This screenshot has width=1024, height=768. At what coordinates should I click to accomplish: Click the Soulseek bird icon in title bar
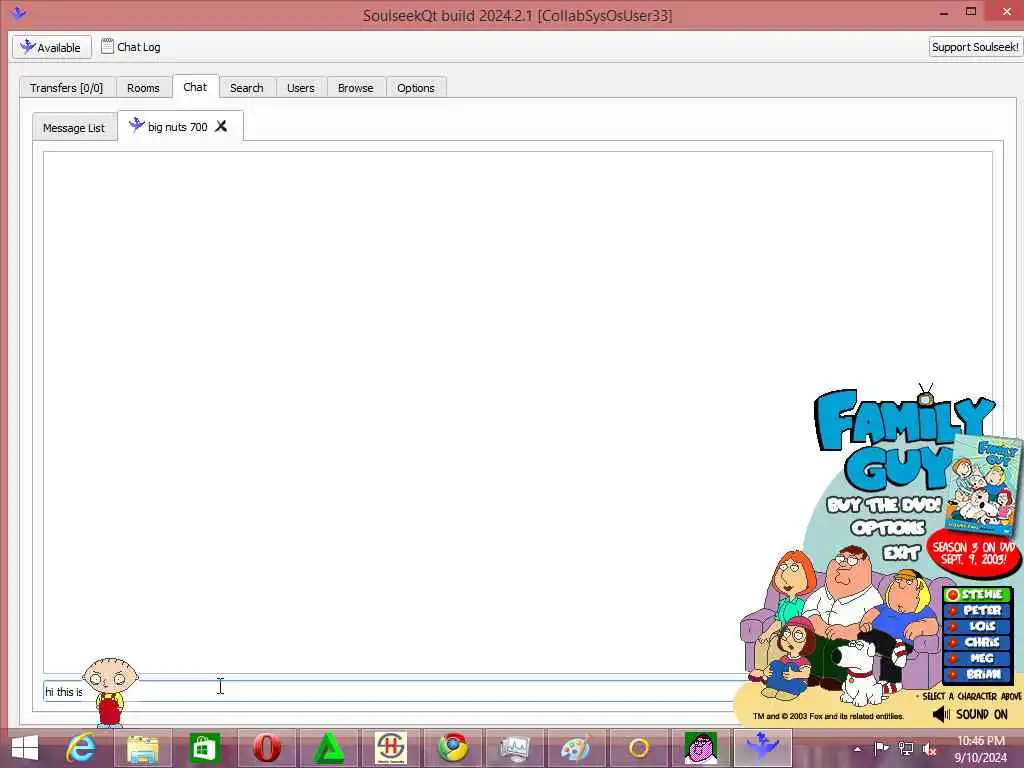(18, 13)
